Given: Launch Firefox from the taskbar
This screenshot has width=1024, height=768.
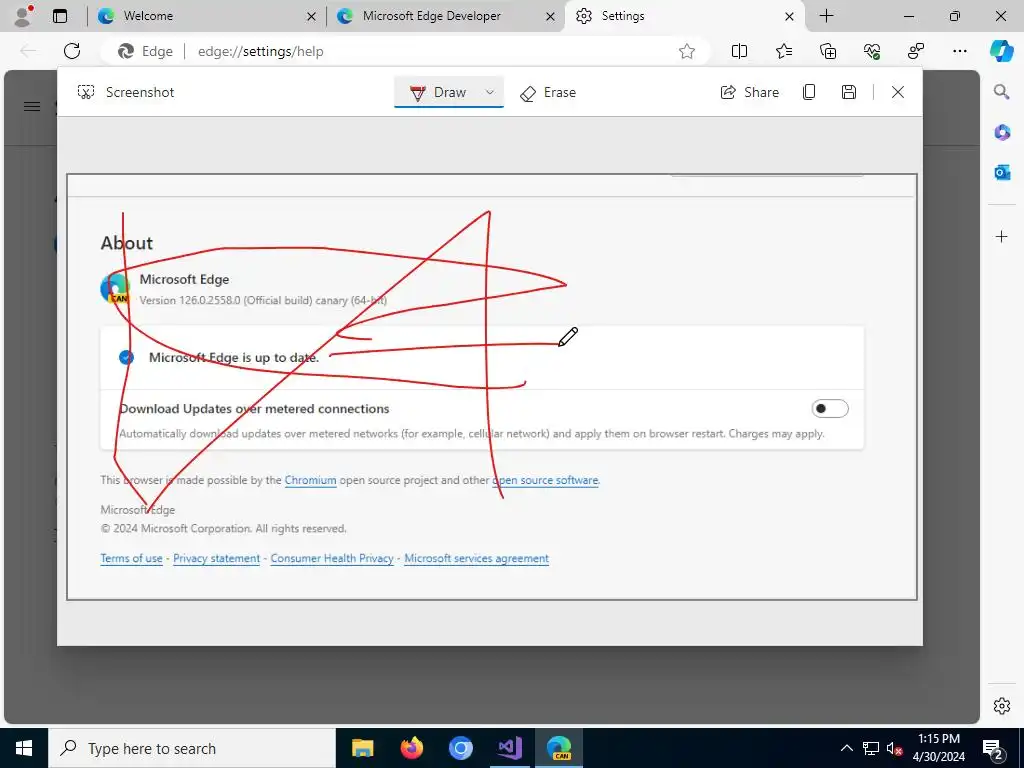Looking at the screenshot, I should coord(411,748).
